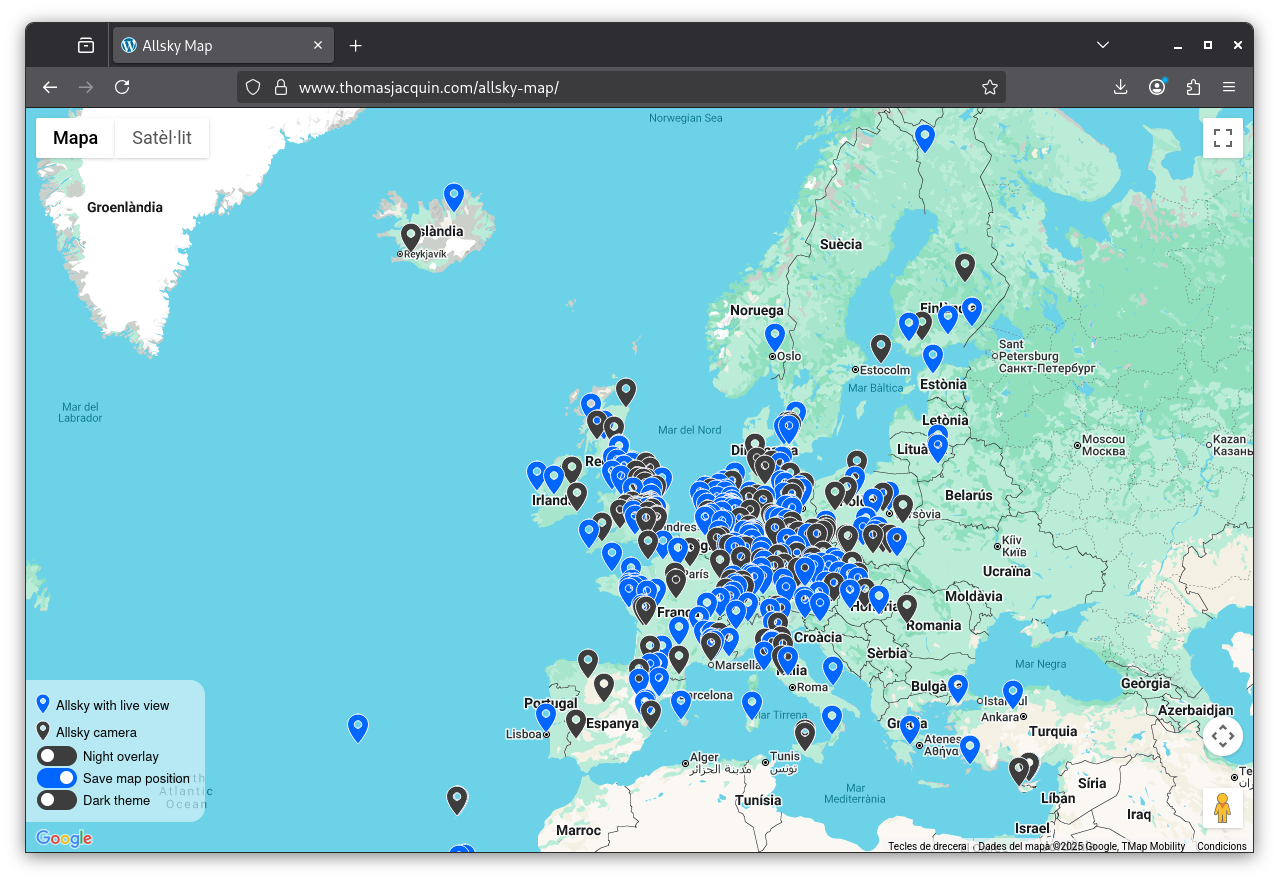The image size is (1279, 881).
Task: Click the dark camera marker near Reykjavík
Action: (x=411, y=236)
